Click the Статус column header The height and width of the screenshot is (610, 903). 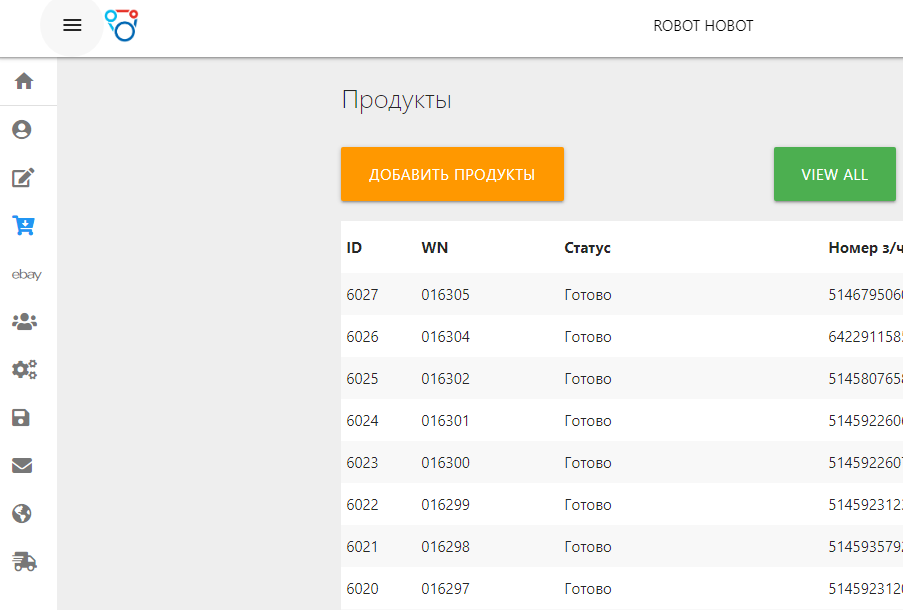[587, 247]
